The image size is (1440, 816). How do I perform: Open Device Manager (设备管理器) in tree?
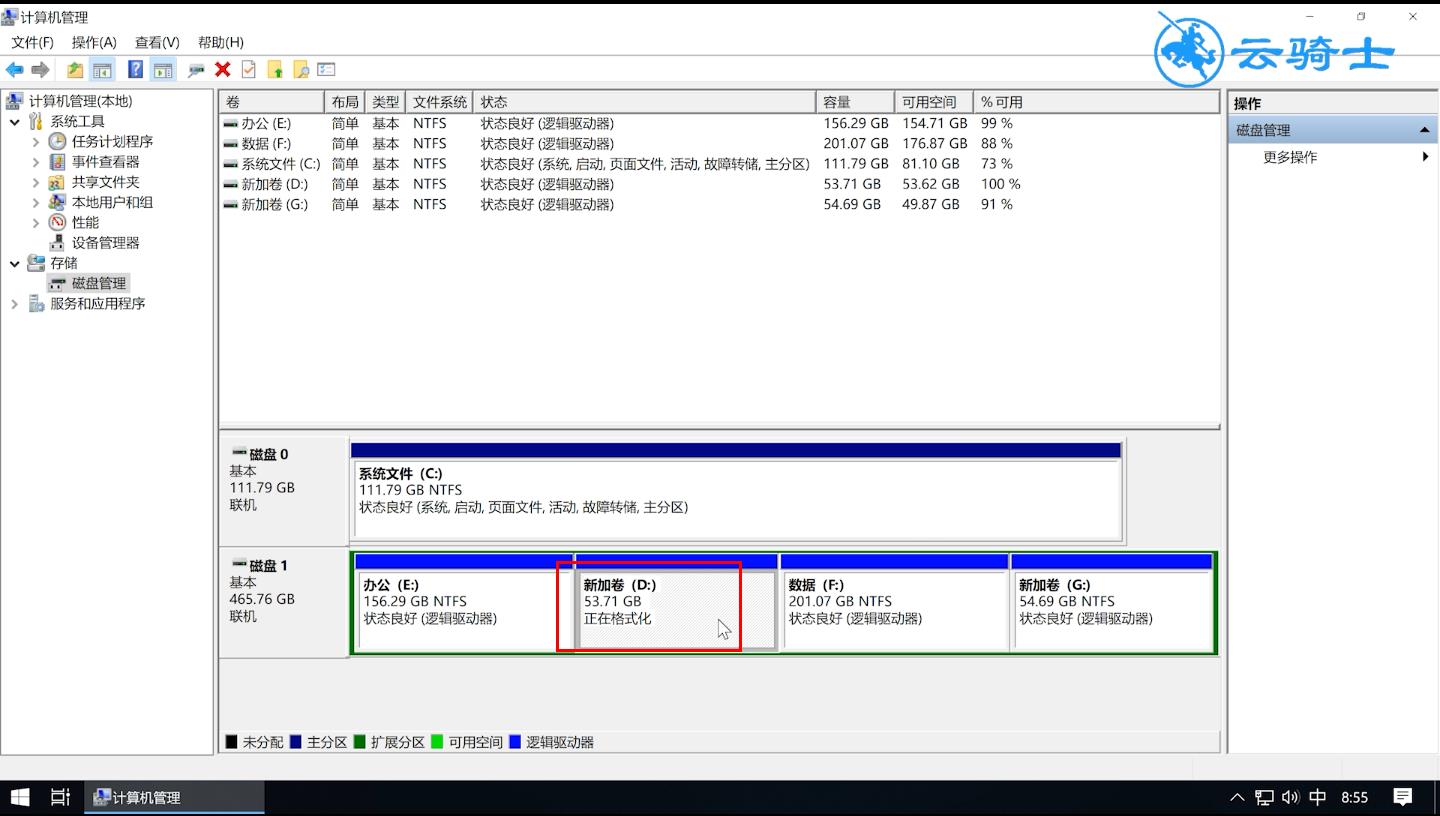coord(105,243)
